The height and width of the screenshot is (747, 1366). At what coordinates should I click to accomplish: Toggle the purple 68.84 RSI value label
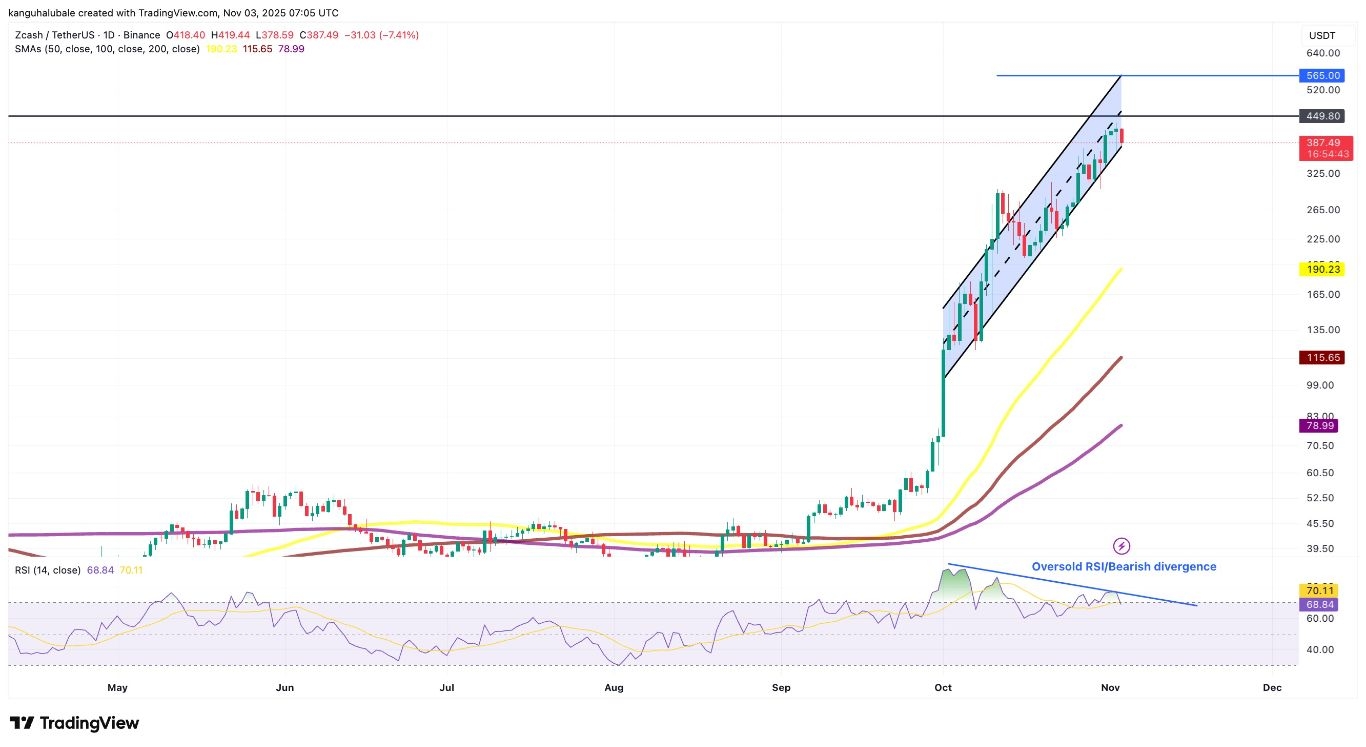point(1320,604)
